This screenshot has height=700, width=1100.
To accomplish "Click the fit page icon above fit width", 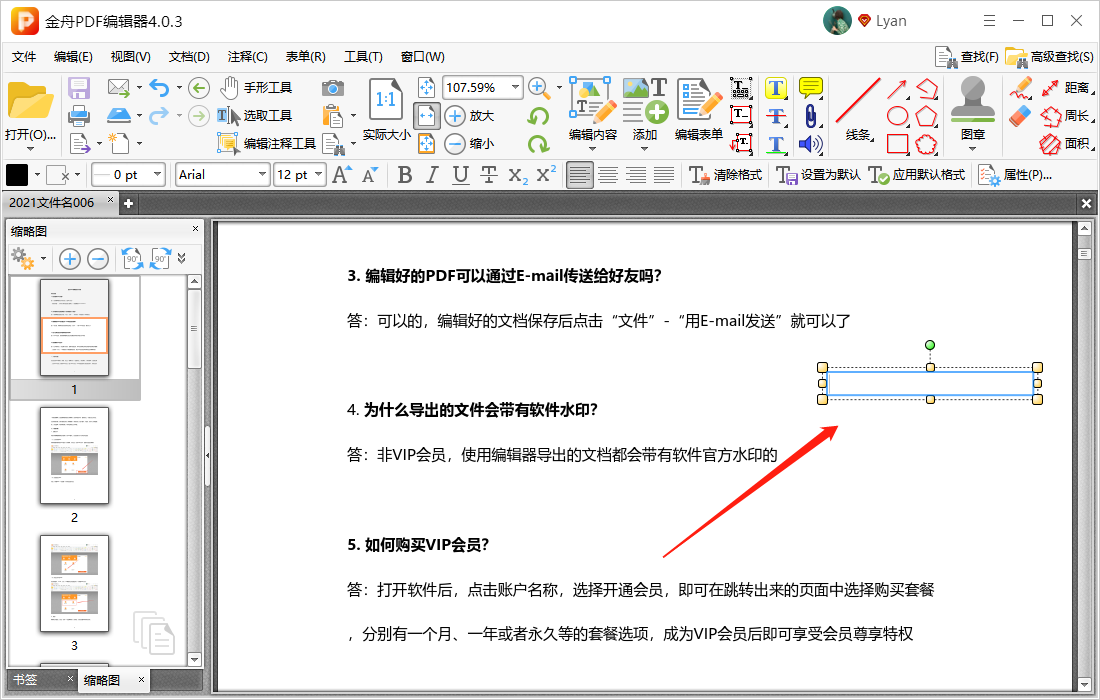I will pos(427,88).
